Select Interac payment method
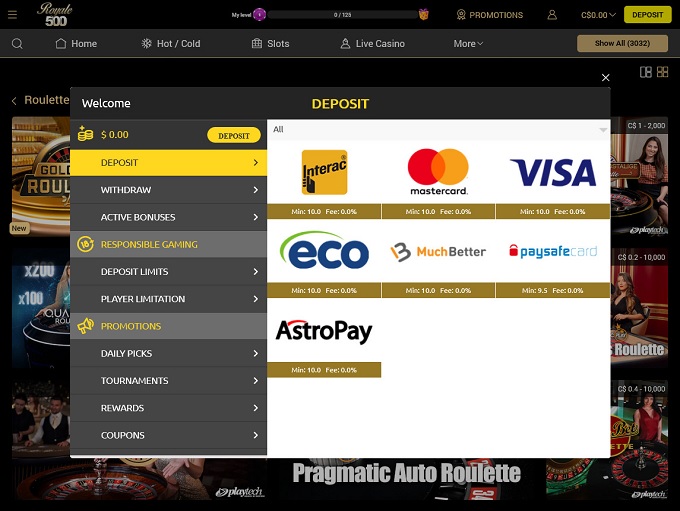This screenshot has width=680, height=511. point(324,172)
